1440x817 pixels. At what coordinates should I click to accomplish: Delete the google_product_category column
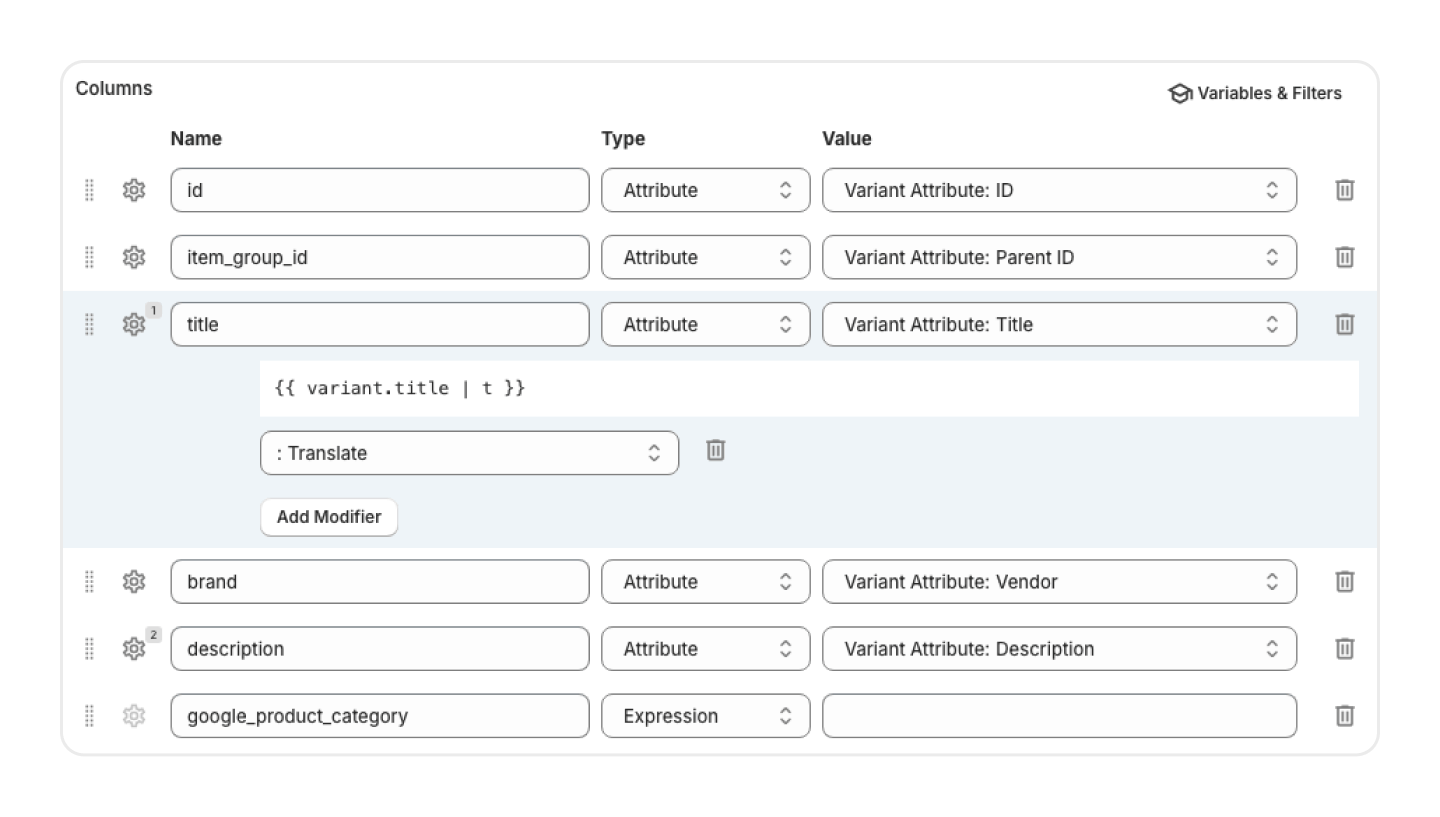pos(1344,716)
